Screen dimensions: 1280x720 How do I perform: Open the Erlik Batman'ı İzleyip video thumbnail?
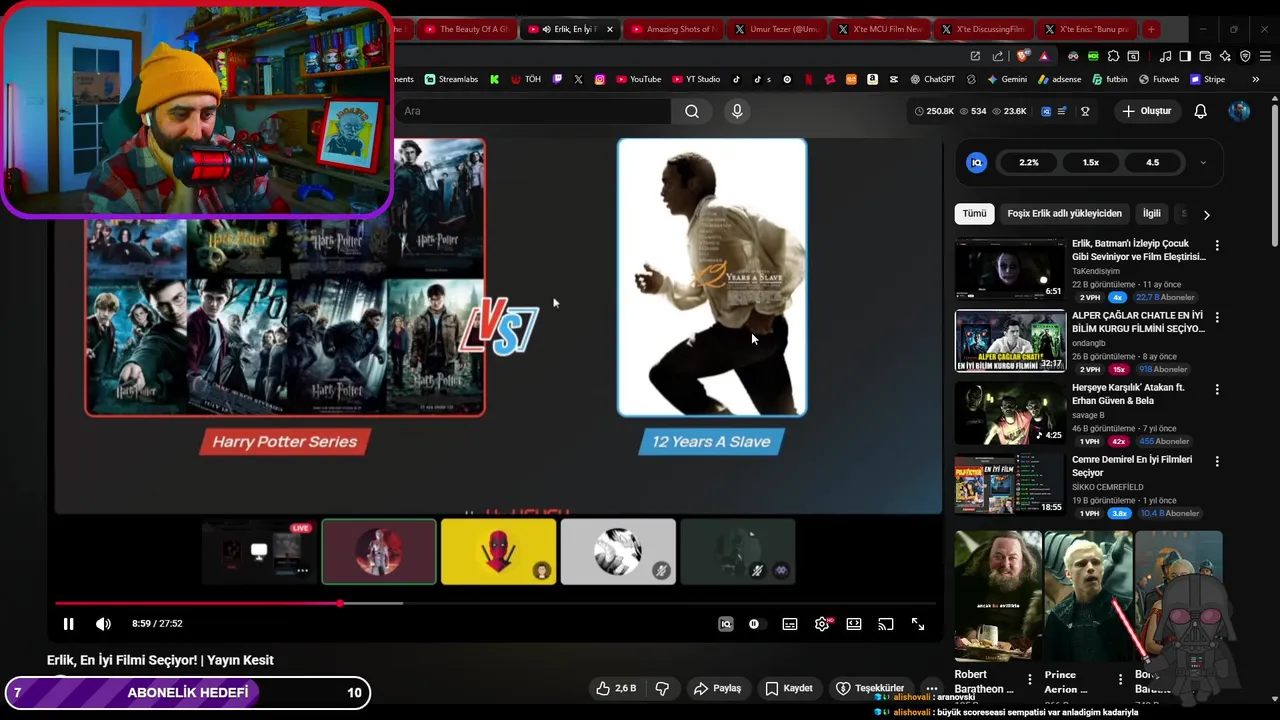(x=1010, y=268)
